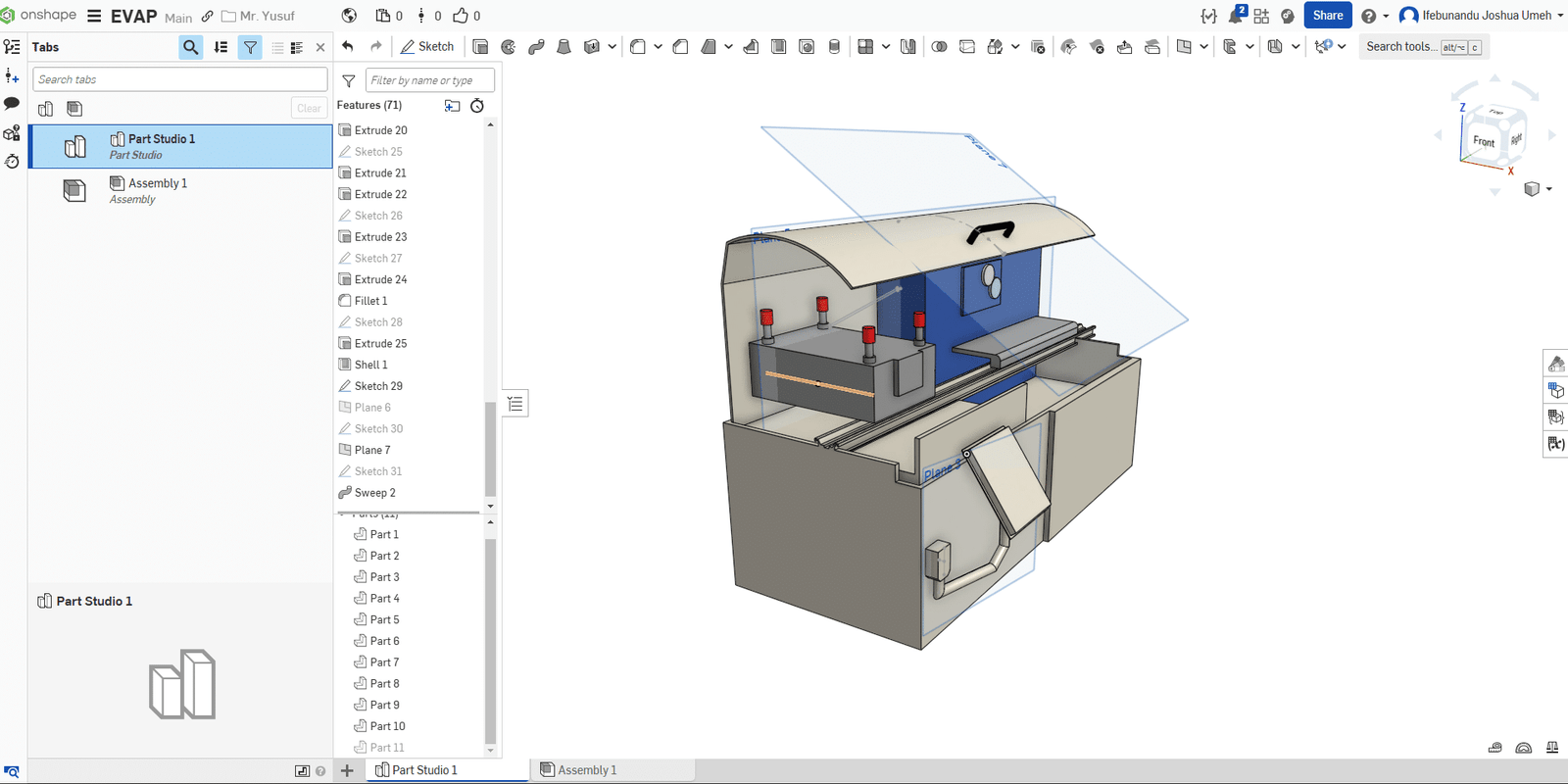Viewport: 1568px width, 784px height.
Task: Choose the Loft tool
Action: click(563, 46)
